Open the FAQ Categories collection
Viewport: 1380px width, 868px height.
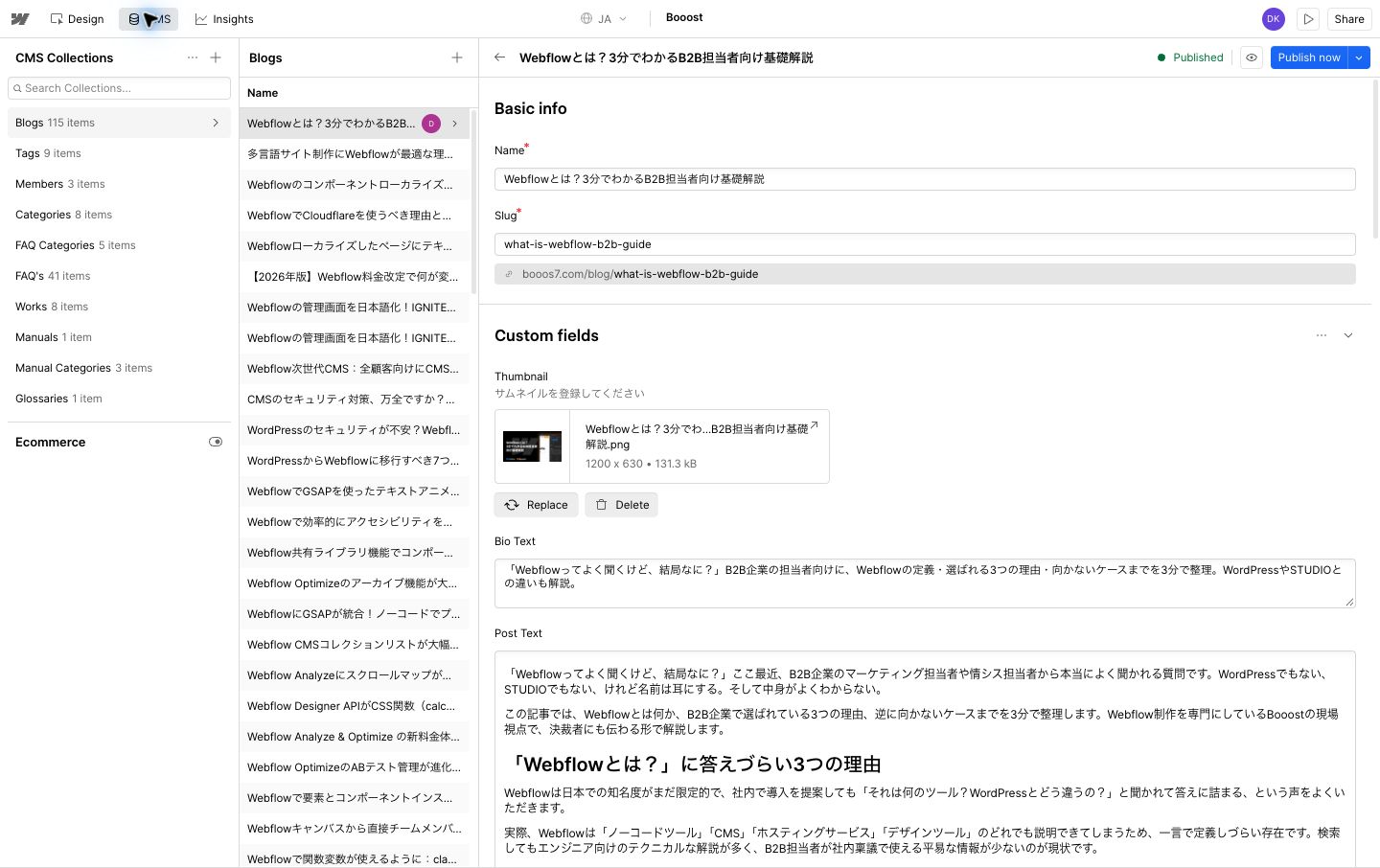119,245
